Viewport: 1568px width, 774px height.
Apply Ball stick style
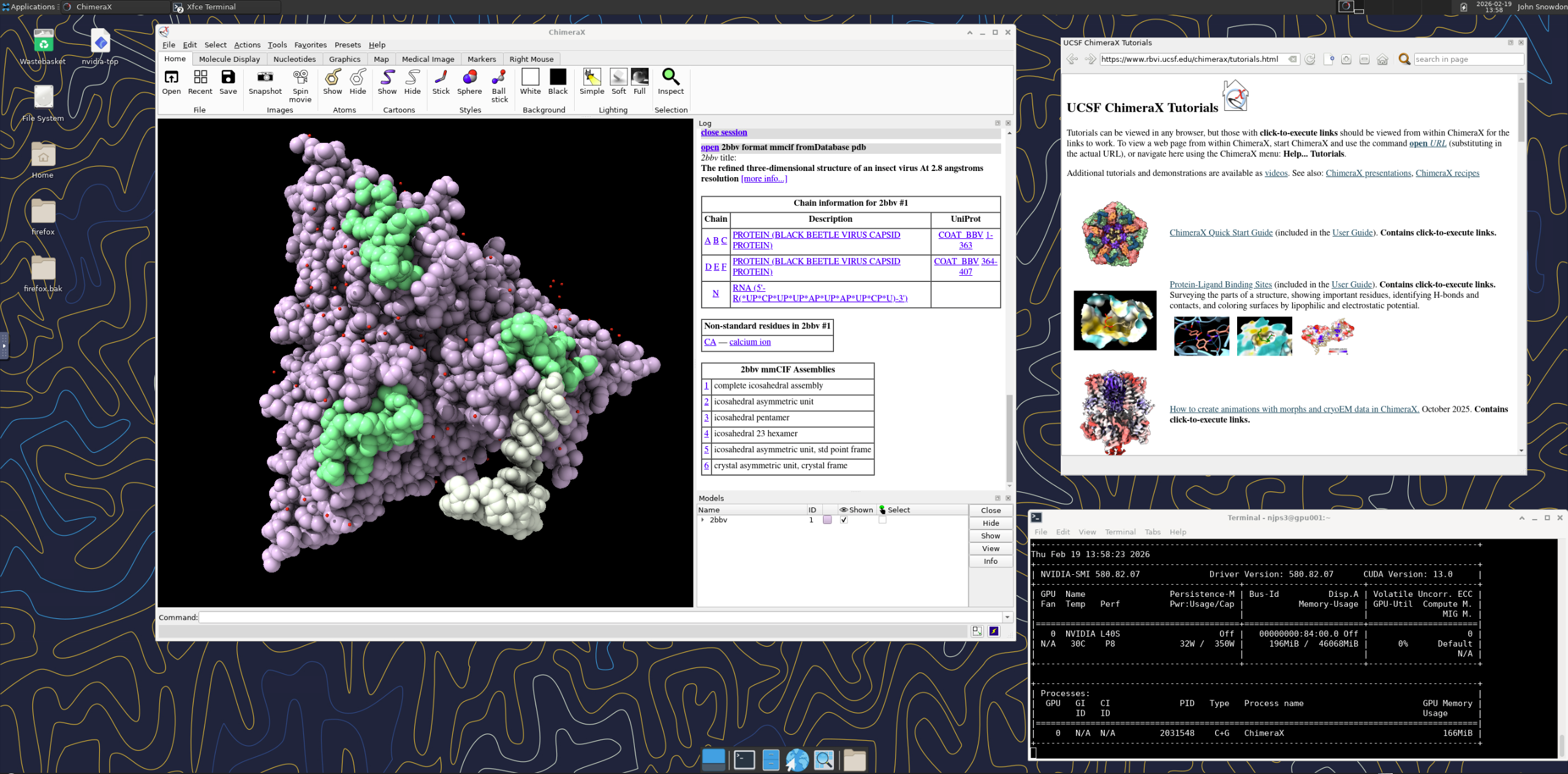coord(499,78)
